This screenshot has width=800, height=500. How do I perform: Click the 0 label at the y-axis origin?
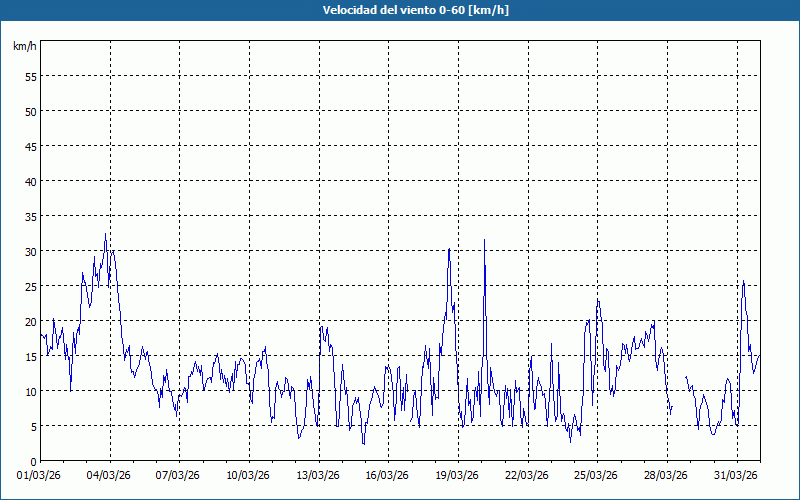coord(34,461)
